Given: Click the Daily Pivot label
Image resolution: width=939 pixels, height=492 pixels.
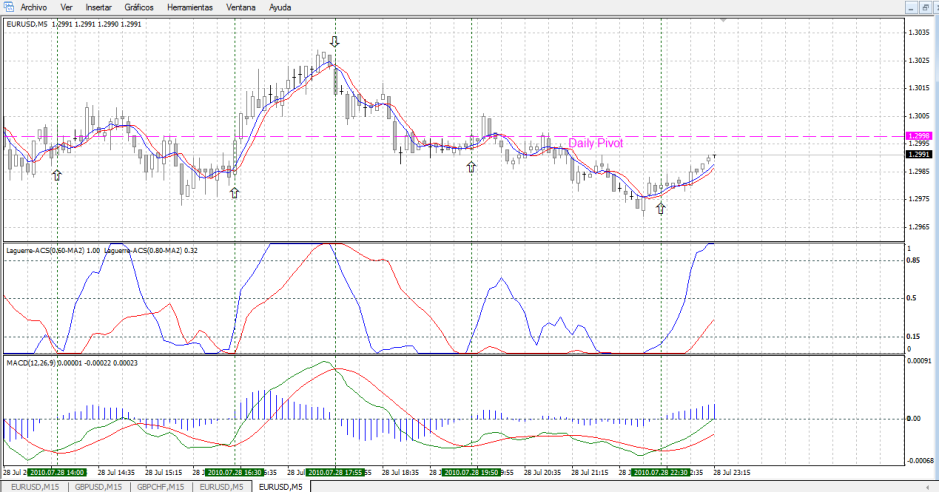Looking at the screenshot, I should (x=595, y=143).
